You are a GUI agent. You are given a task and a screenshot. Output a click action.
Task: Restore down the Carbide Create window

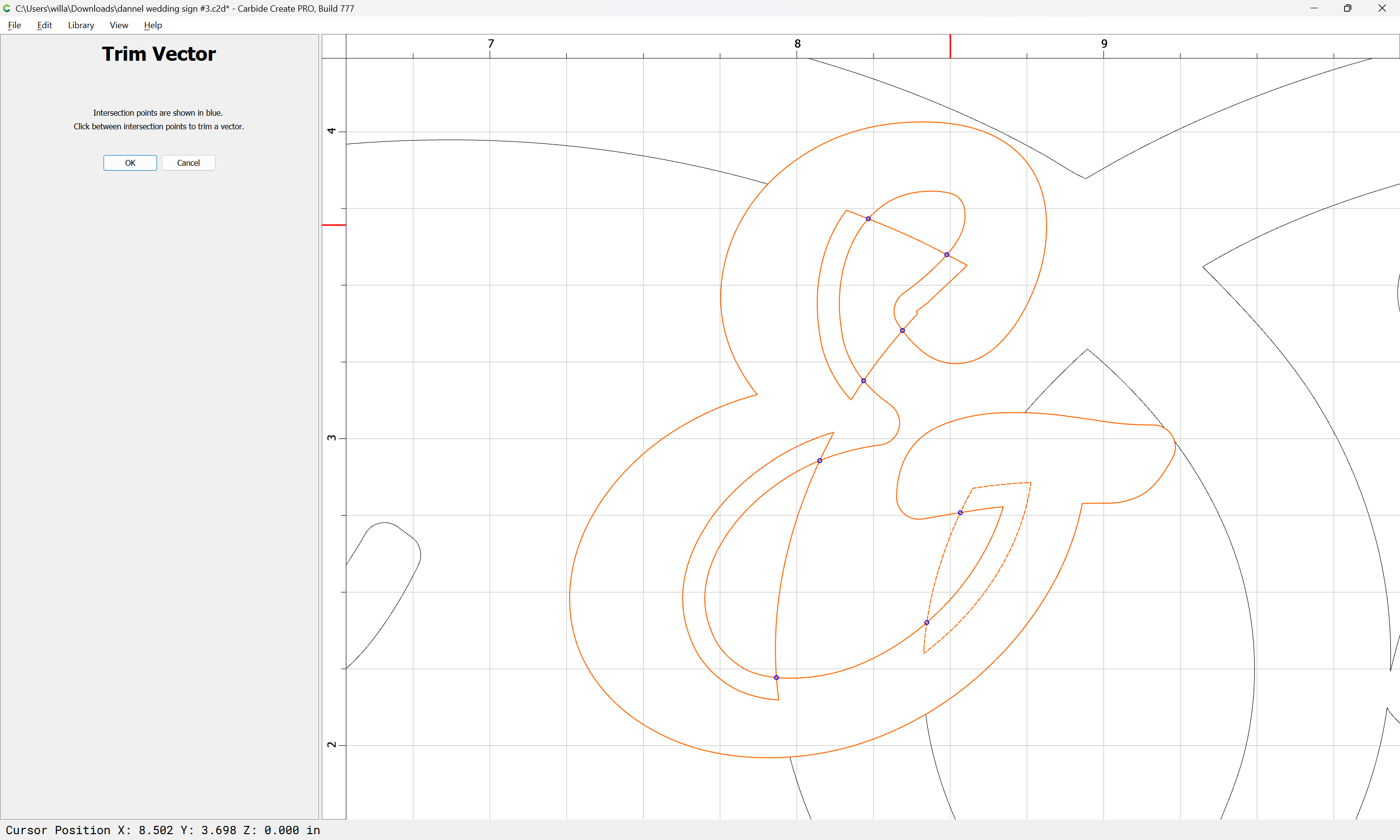tap(1348, 8)
